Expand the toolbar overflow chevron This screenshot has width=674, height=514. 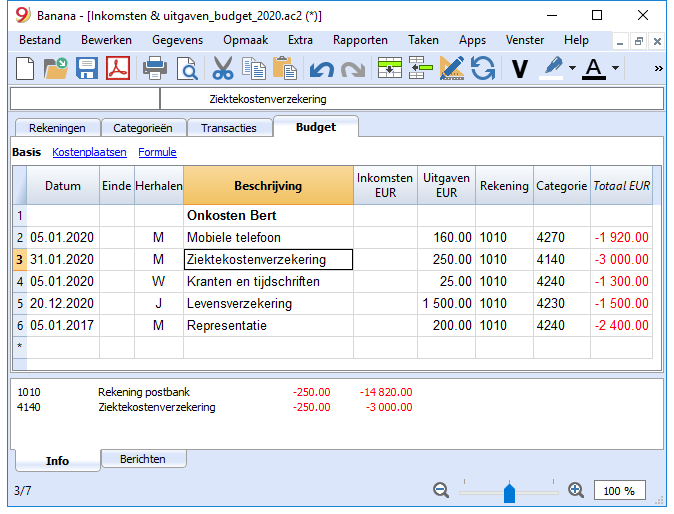point(658,68)
